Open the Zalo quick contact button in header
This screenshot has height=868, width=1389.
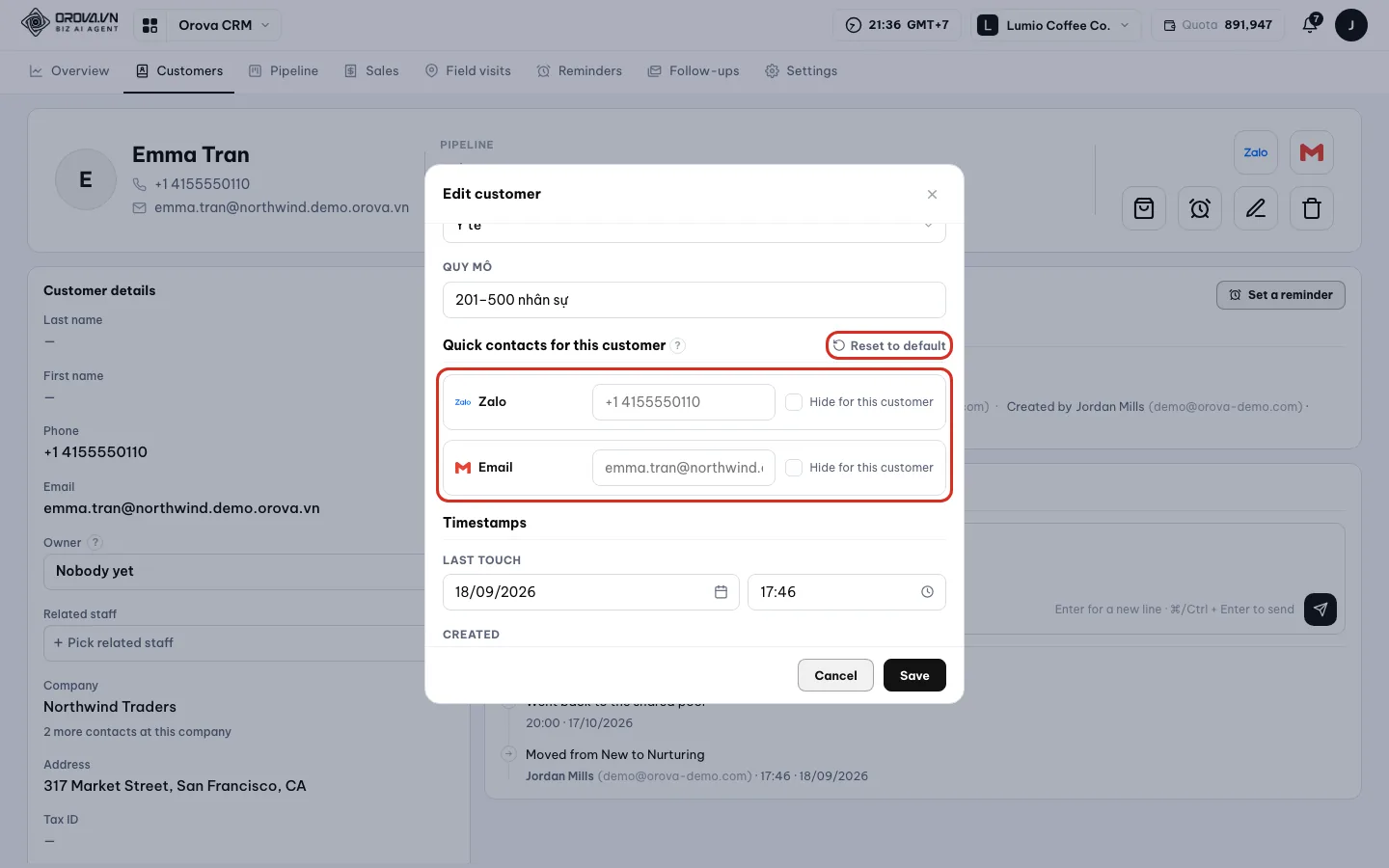(x=1256, y=152)
